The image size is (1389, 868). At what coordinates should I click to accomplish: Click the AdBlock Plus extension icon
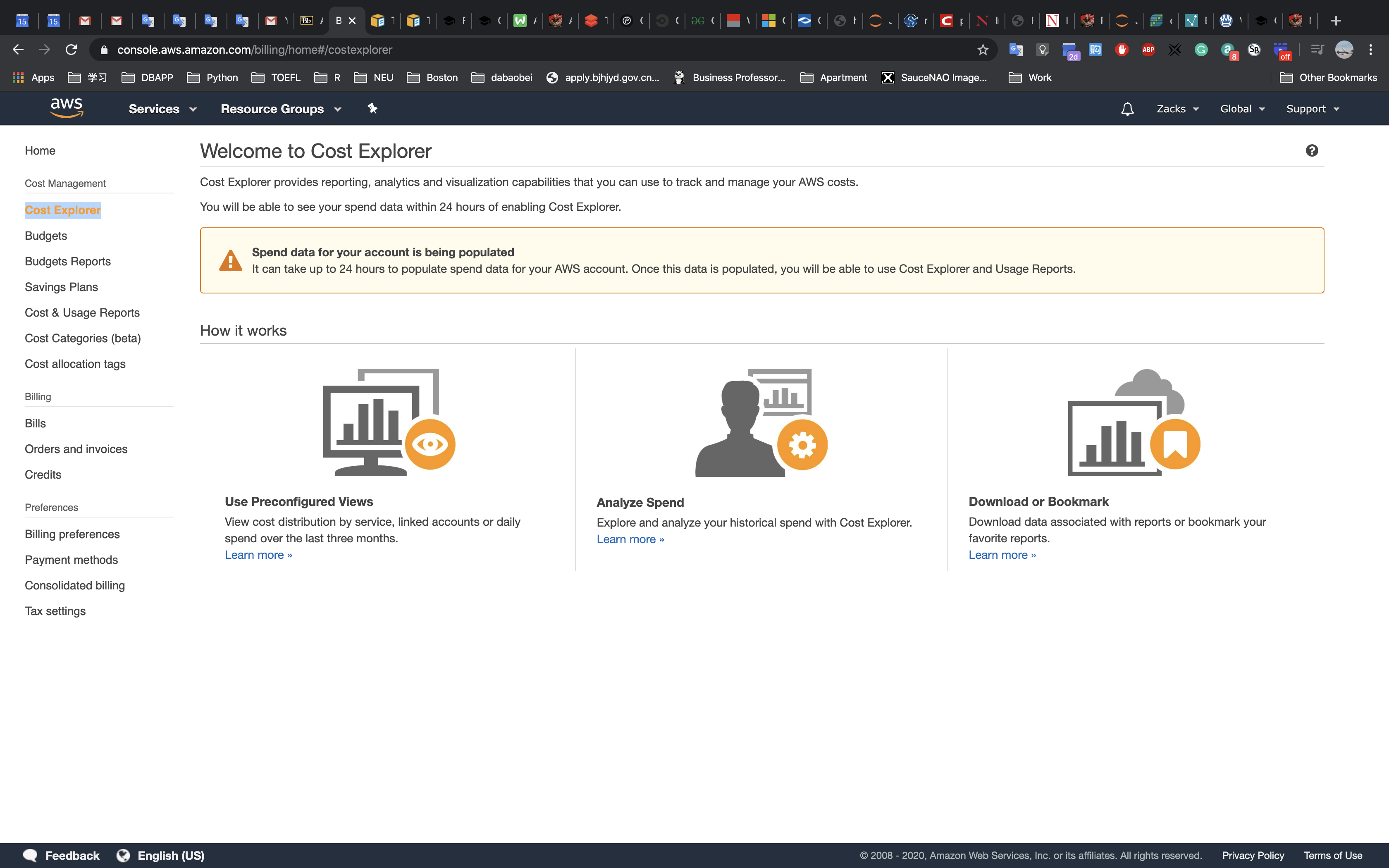click(1148, 50)
